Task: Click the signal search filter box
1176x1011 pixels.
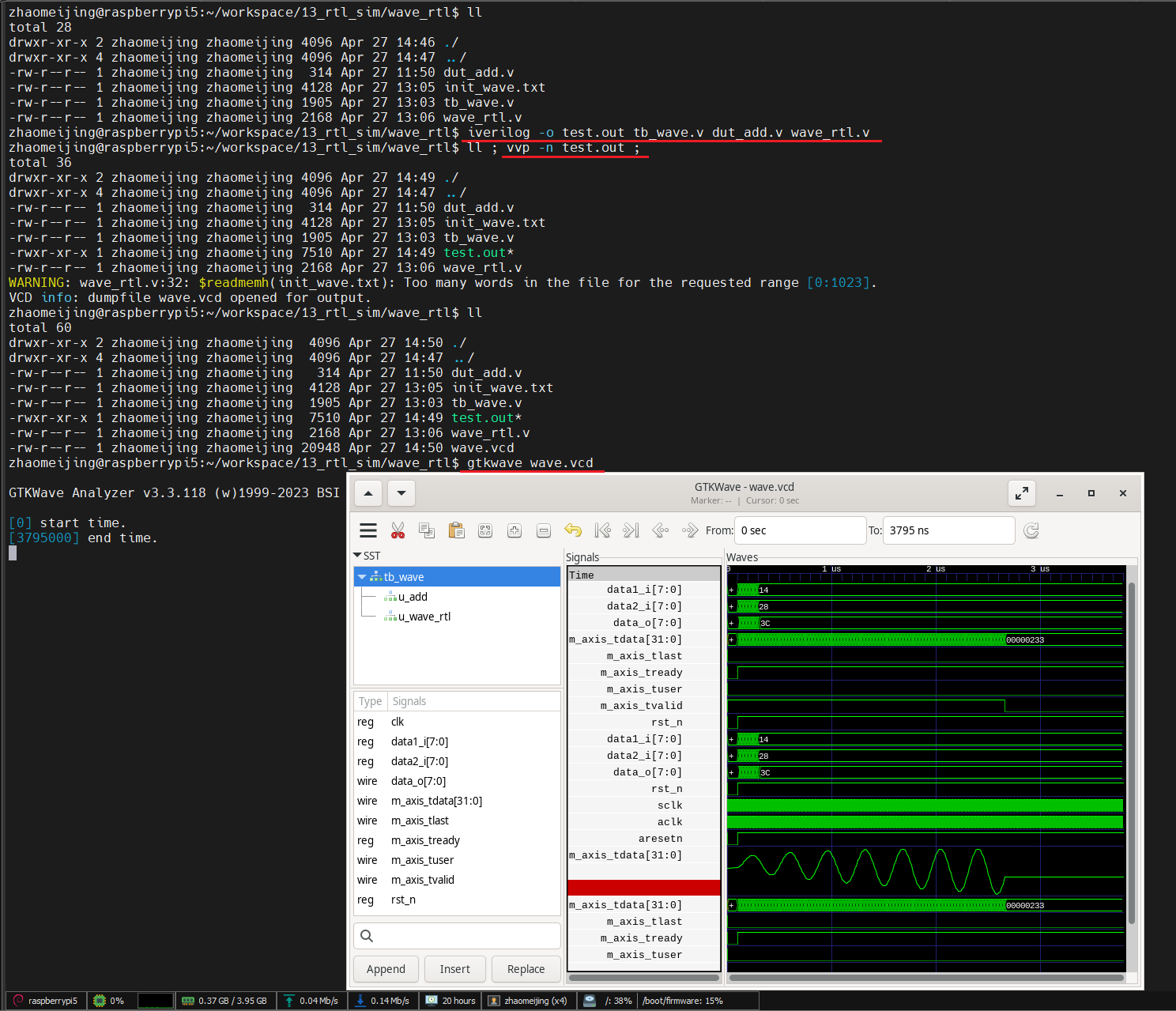Action: click(x=457, y=936)
